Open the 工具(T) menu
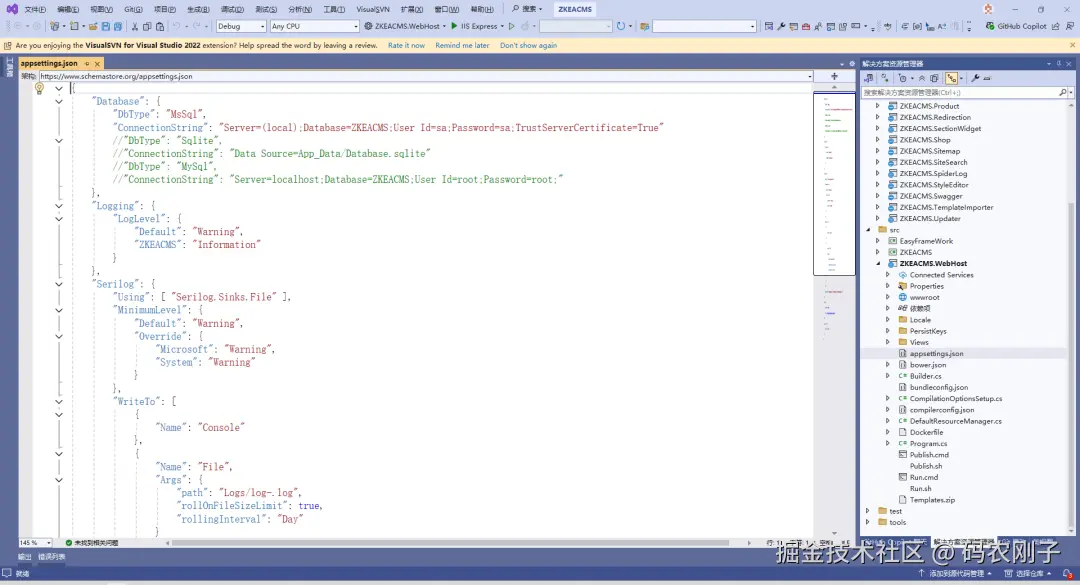Image resolution: width=1080 pixels, height=585 pixels. (x=334, y=9)
